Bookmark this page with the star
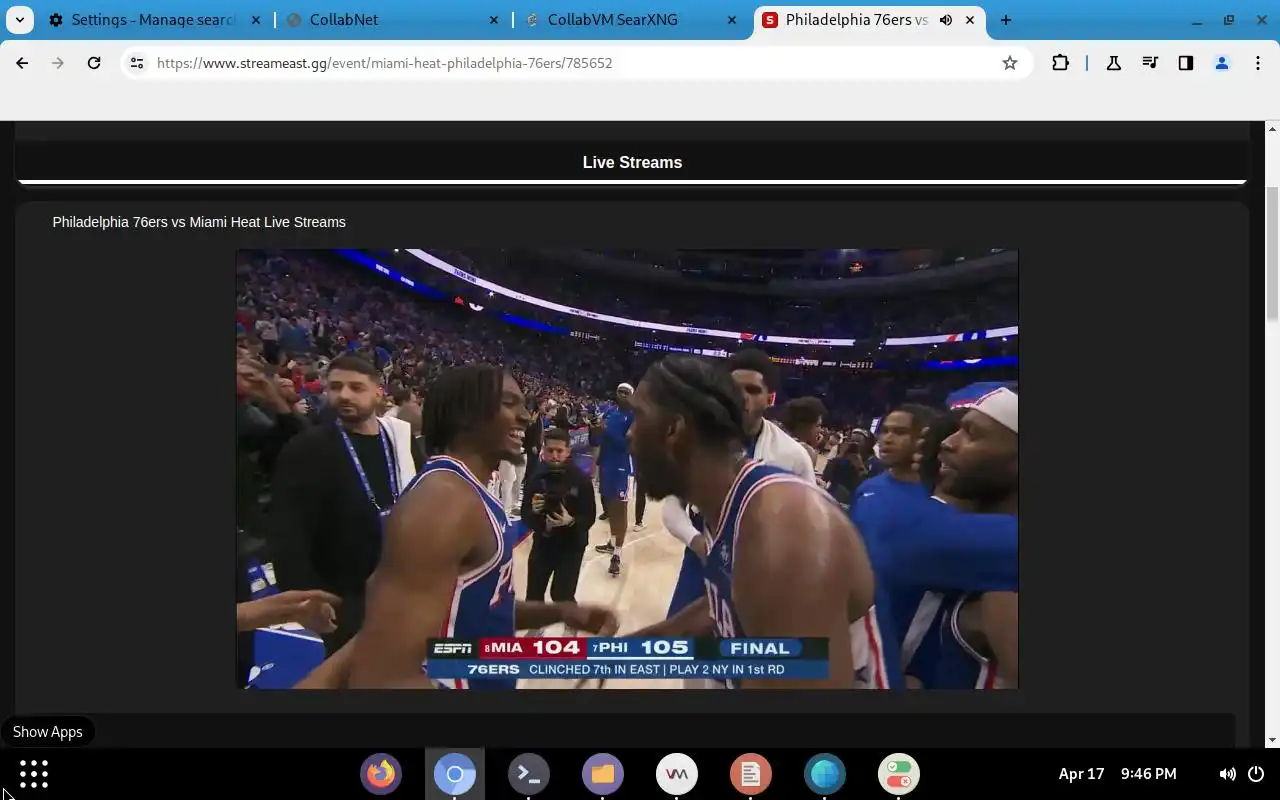Image resolution: width=1280 pixels, height=800 pixels. [1010, 63]
